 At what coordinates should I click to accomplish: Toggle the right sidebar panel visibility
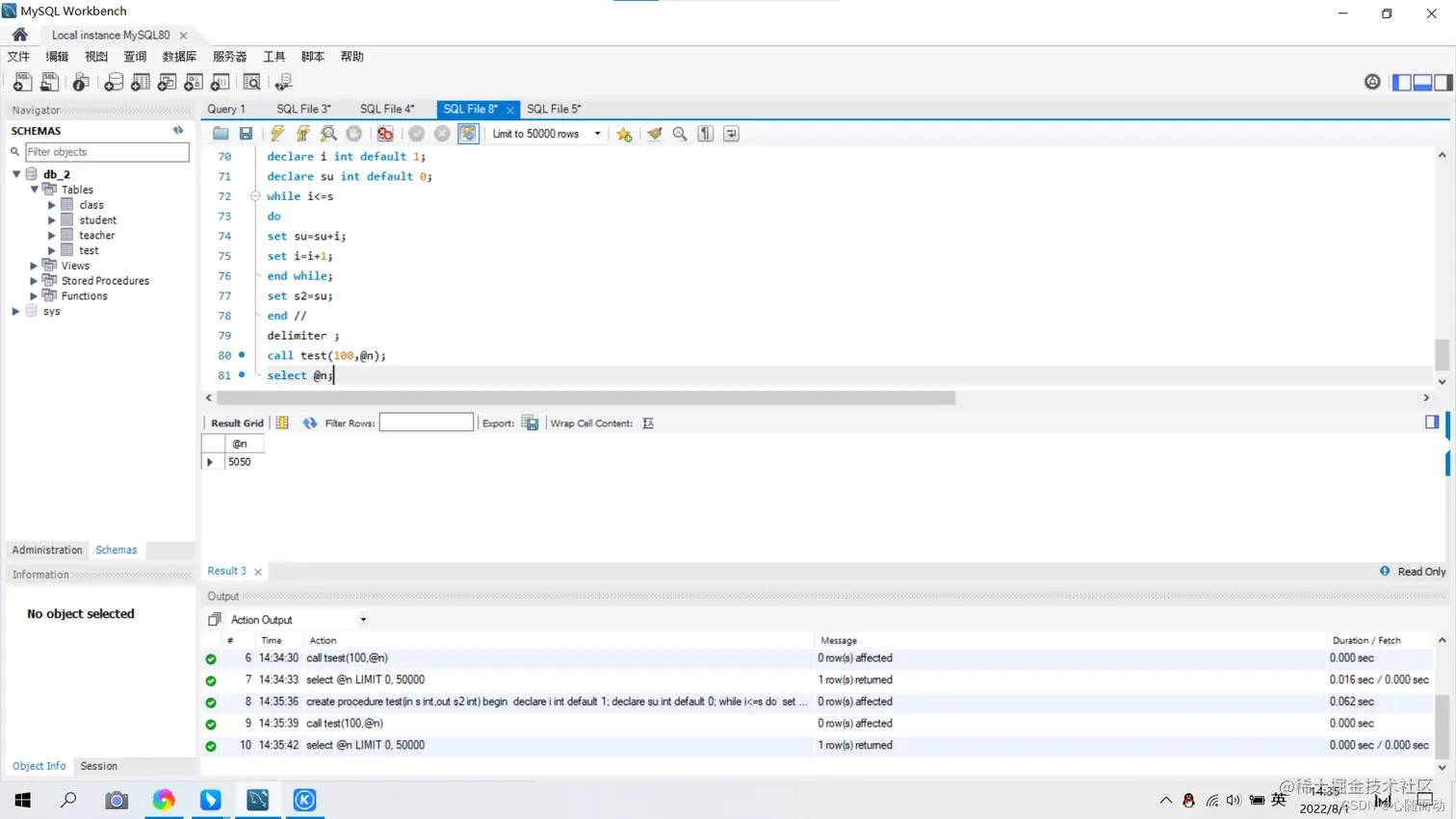(x=1443, y=83)
